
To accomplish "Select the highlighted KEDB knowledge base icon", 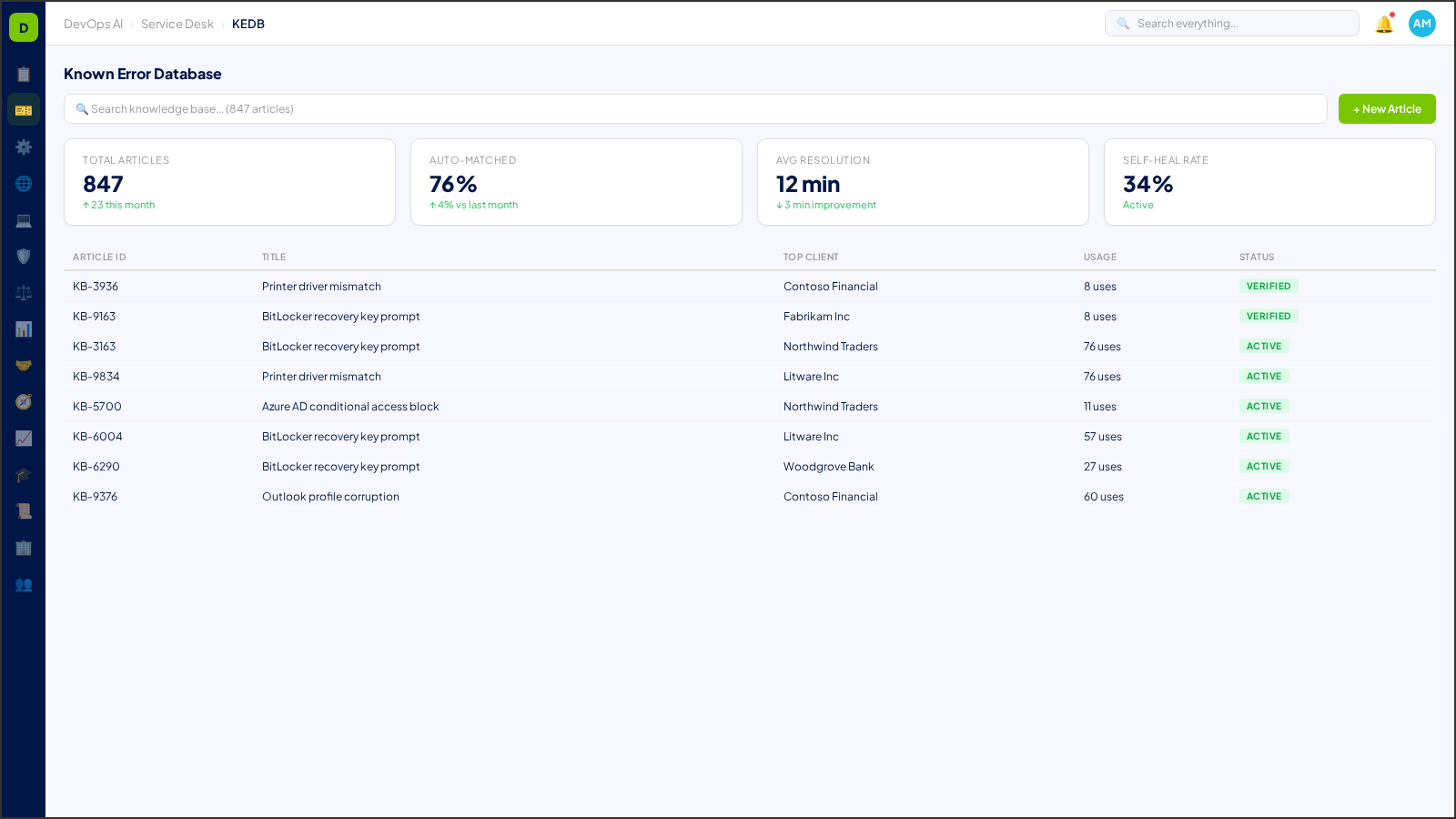I will [24, 109].
